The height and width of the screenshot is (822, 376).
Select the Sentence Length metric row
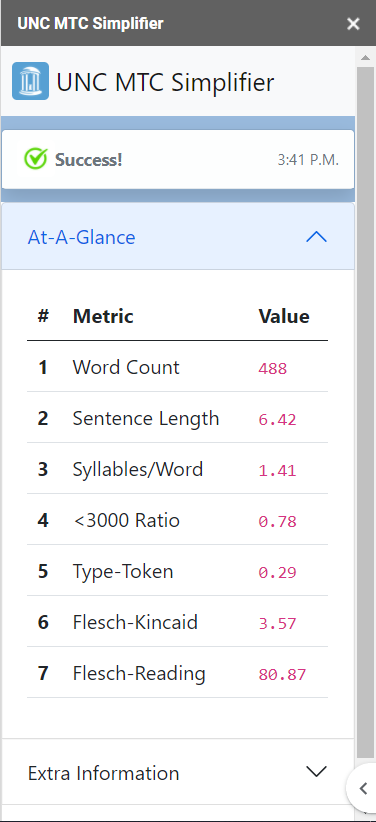tap(177, 418)
